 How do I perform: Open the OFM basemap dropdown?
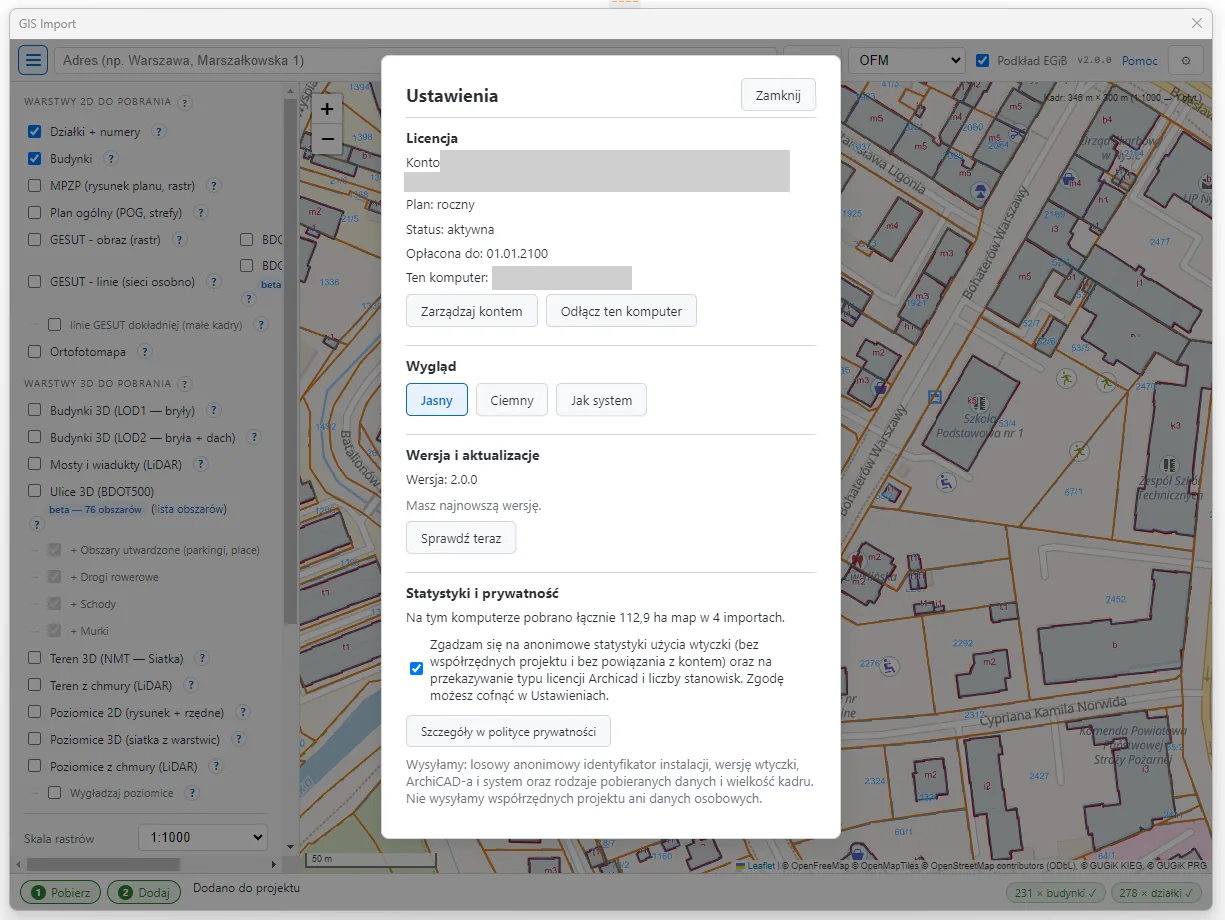(907, 60)
